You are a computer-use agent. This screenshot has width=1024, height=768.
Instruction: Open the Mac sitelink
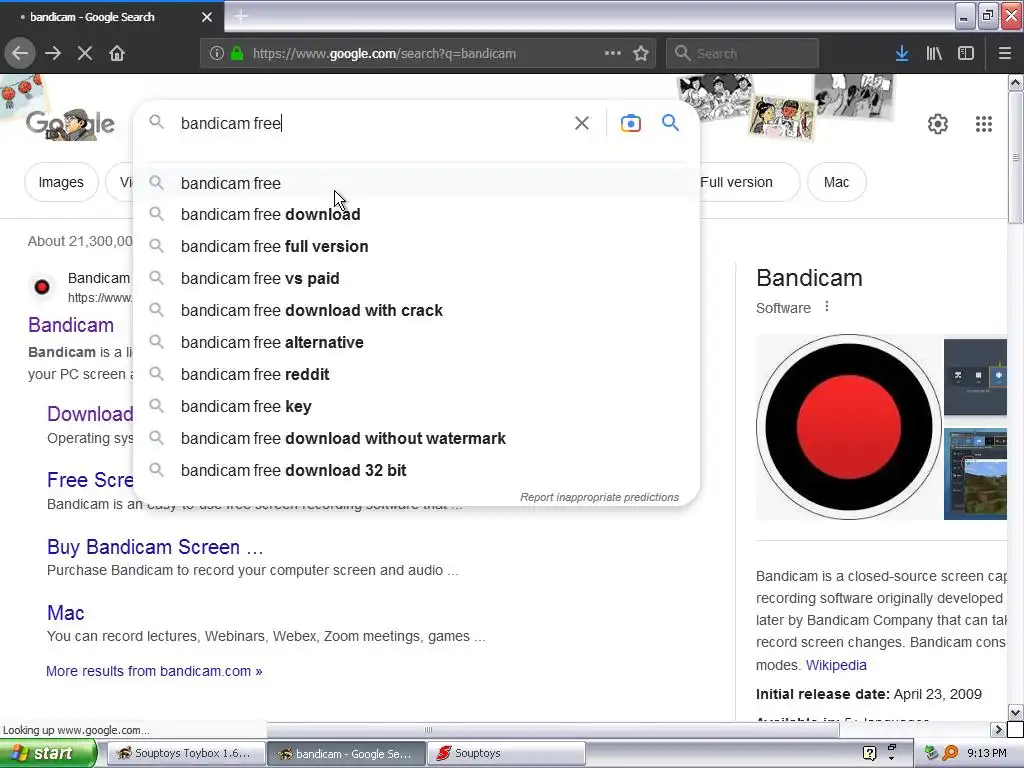click(x=66, y=613)
